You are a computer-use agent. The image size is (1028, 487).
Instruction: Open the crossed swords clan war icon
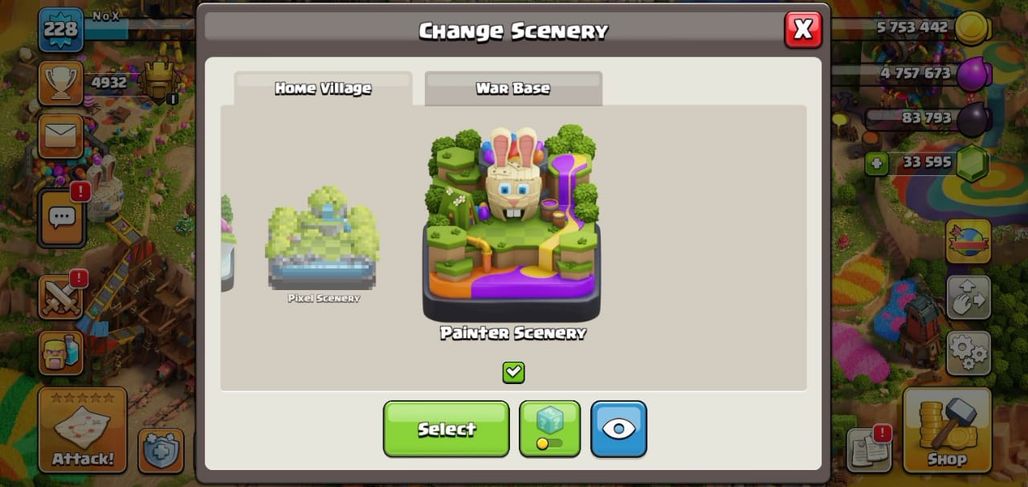click(x=60, y=297)
